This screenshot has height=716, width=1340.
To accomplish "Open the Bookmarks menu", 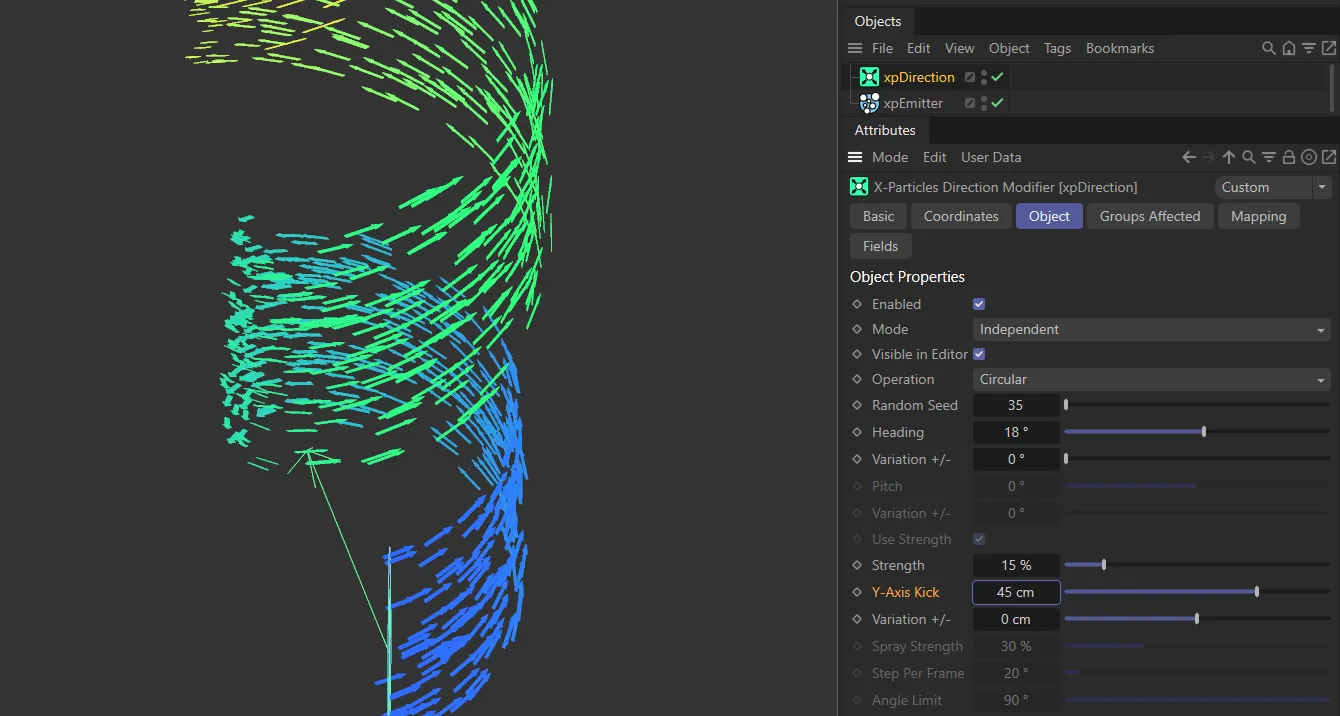I will 1120,48.
